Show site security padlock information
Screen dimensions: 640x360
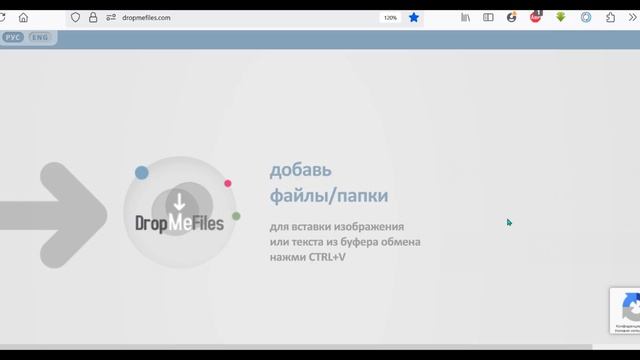93,18
